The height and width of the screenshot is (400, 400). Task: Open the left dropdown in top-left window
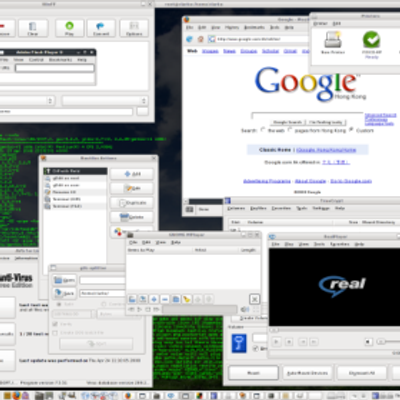point(27,101)
